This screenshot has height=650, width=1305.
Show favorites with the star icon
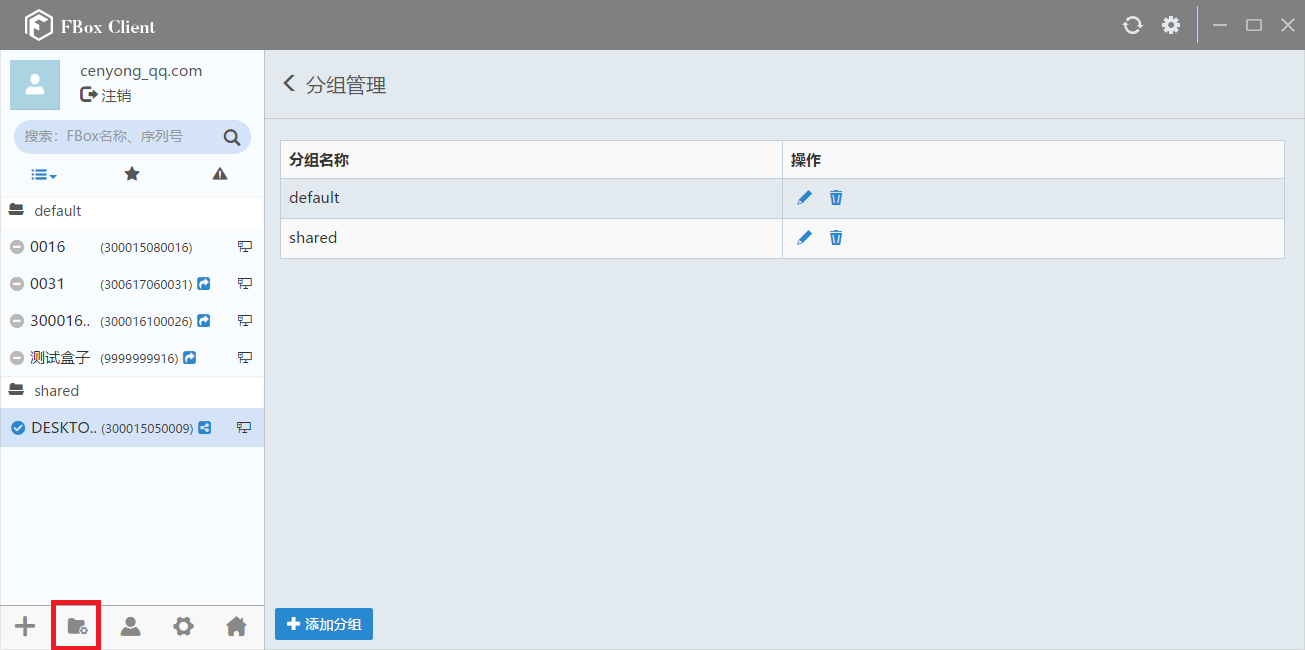point(132,174)
